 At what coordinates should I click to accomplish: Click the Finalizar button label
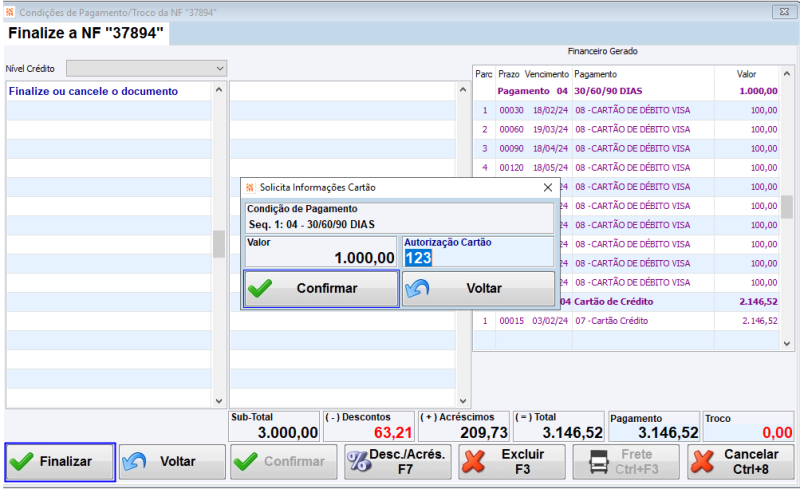click(66, 461)
